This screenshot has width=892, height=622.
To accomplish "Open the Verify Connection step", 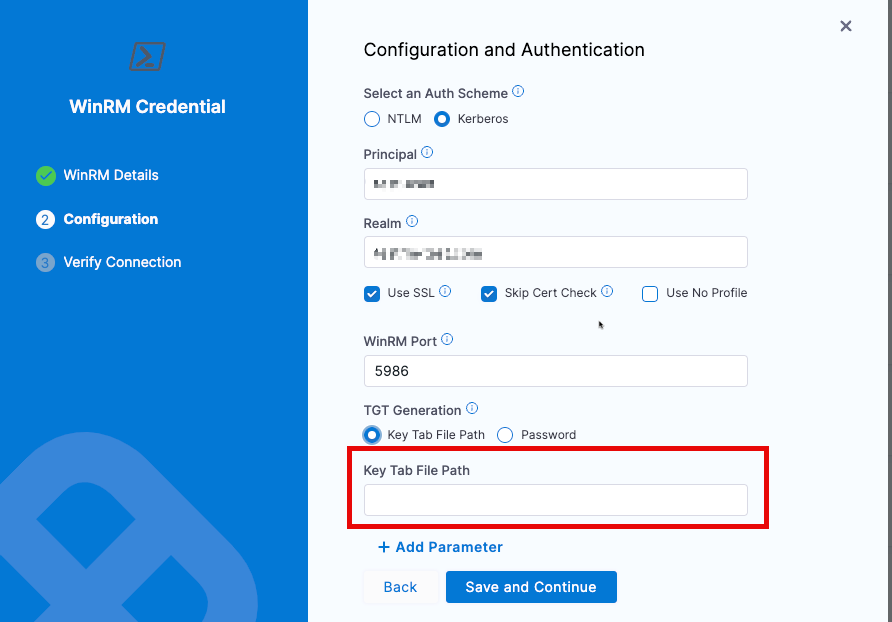I will [122, 262].
